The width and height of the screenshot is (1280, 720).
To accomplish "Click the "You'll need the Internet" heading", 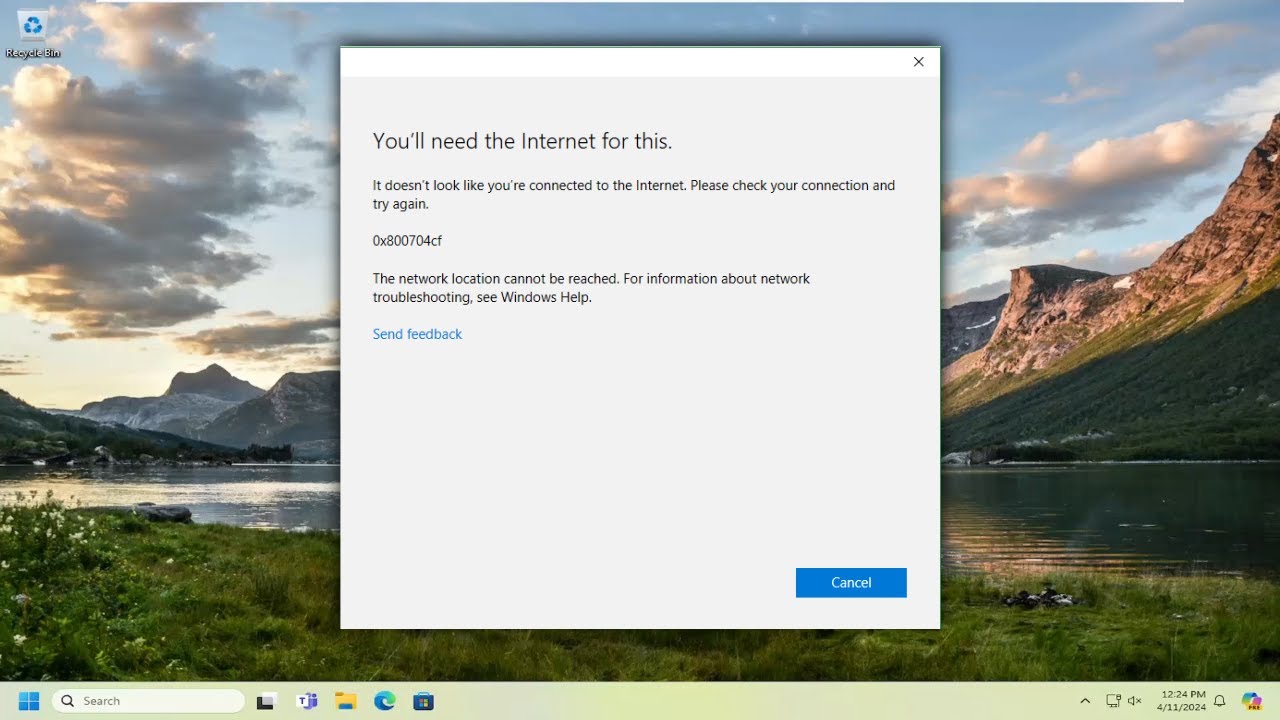I will (522, 141).
